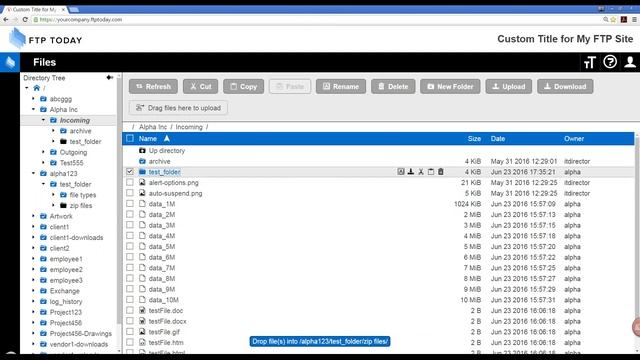Click alert-options.png image file icon
Image resolution: width=640 pixels, height=360 pixels.
click(x=142, y=182)
